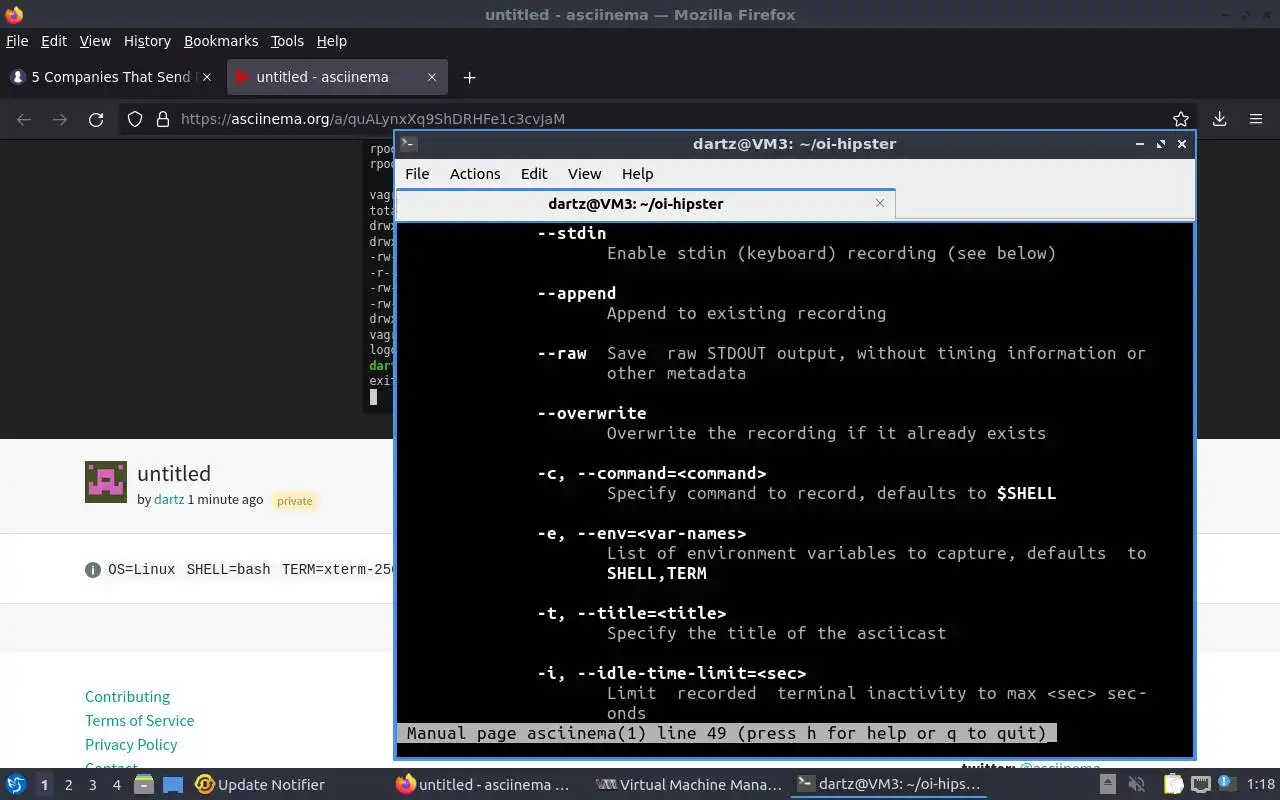Viewport: 1280px width, 800px height.
Task: Open Firefox View menu
Action: point(95,41)
